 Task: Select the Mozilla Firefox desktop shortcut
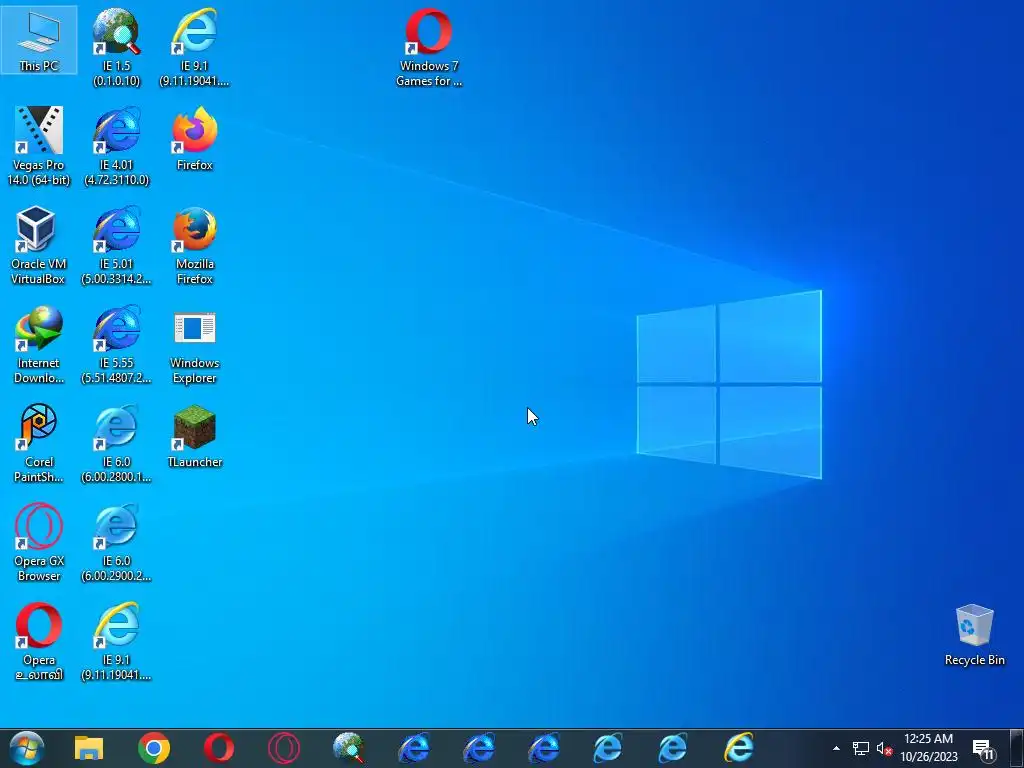pos(195,244)
